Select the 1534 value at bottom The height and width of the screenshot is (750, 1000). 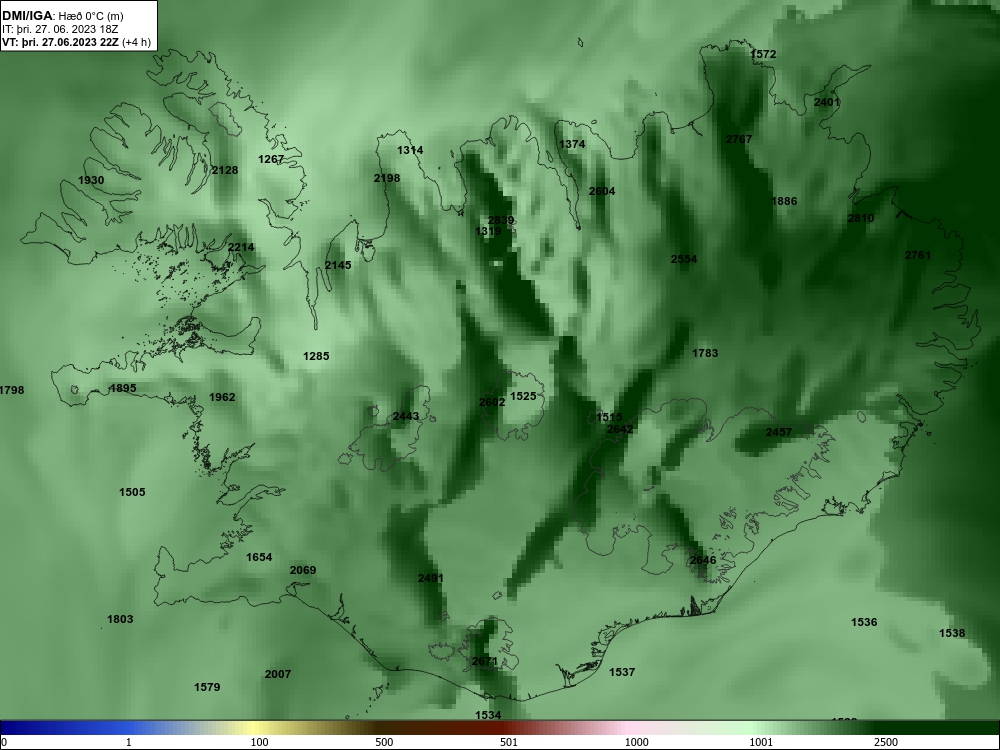489,716
